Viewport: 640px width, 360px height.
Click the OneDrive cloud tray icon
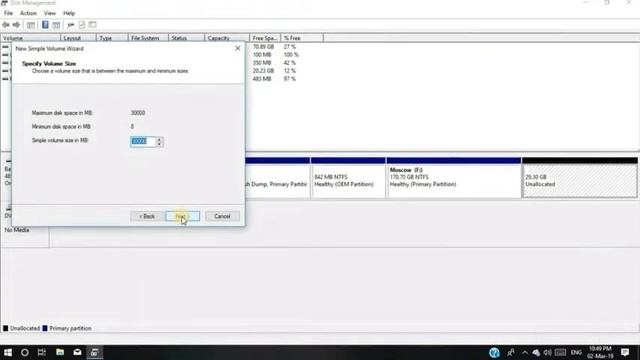536,352
